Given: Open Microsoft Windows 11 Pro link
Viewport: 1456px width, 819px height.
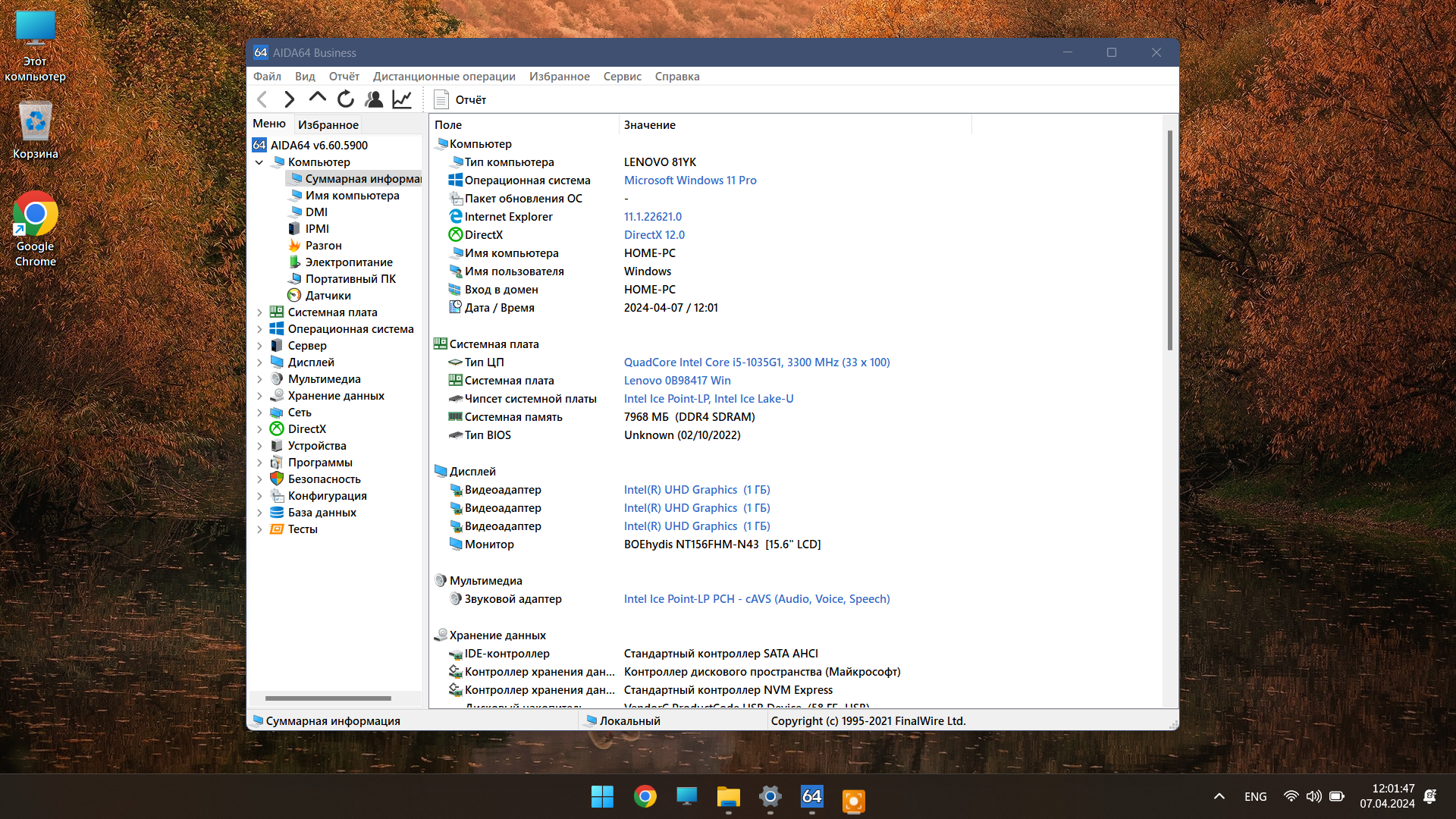Looking at the screenshot, I should click(689, 180).
